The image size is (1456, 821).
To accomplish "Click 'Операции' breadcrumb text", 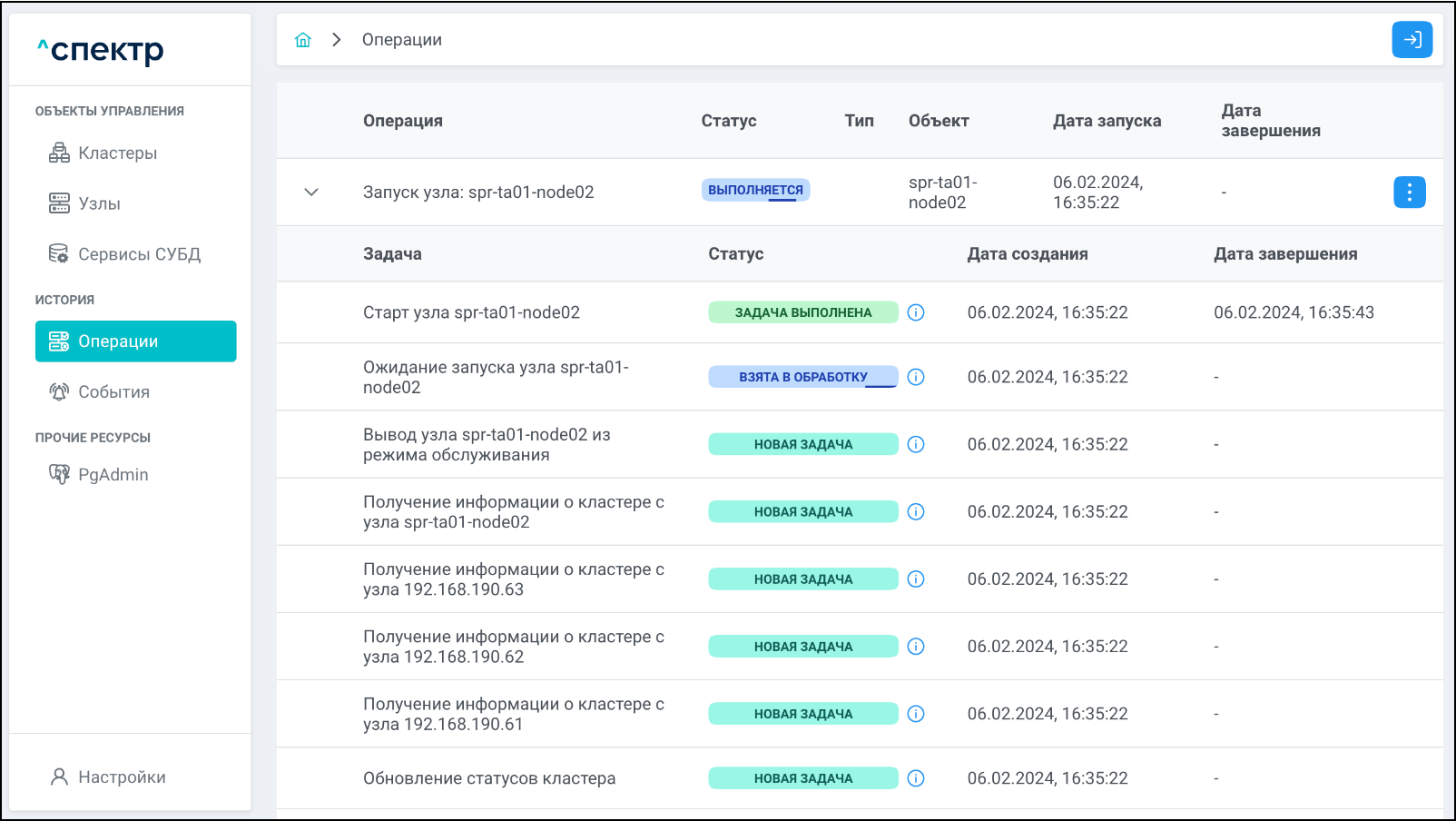I will tap(401, 40).
